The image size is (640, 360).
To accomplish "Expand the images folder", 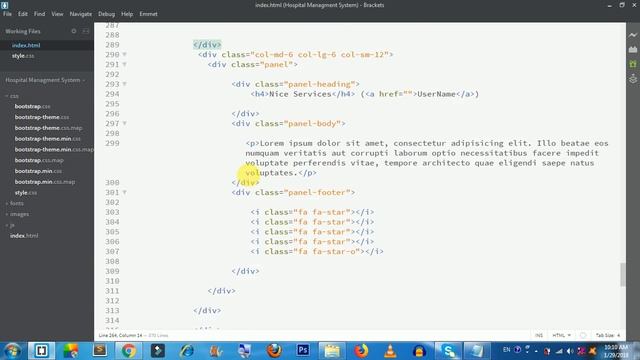I will (17, 214).
